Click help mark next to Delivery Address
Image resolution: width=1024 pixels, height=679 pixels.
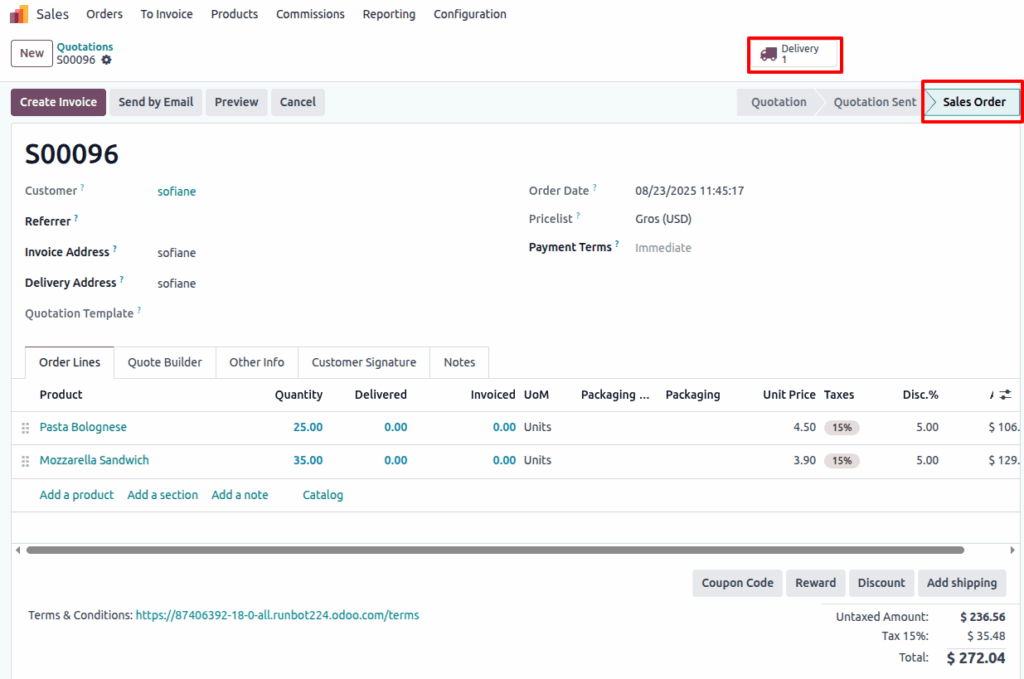pyautogui.click(x=121, y=279)
